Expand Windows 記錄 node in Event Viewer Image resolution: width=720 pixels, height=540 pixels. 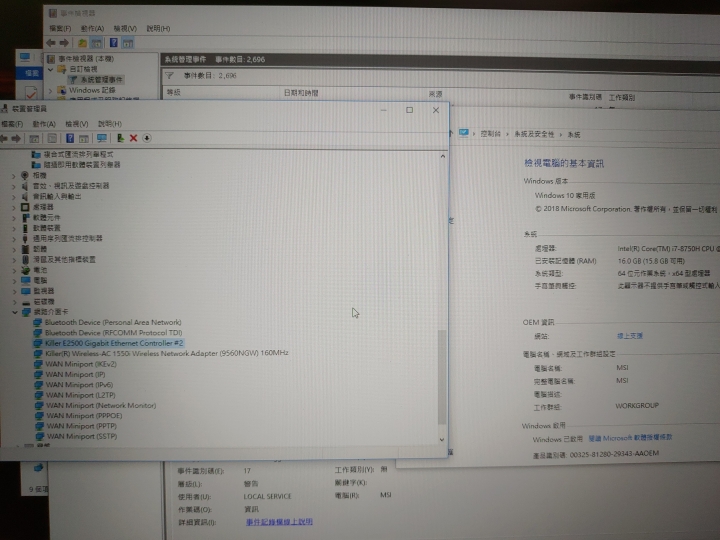[51, 90]
